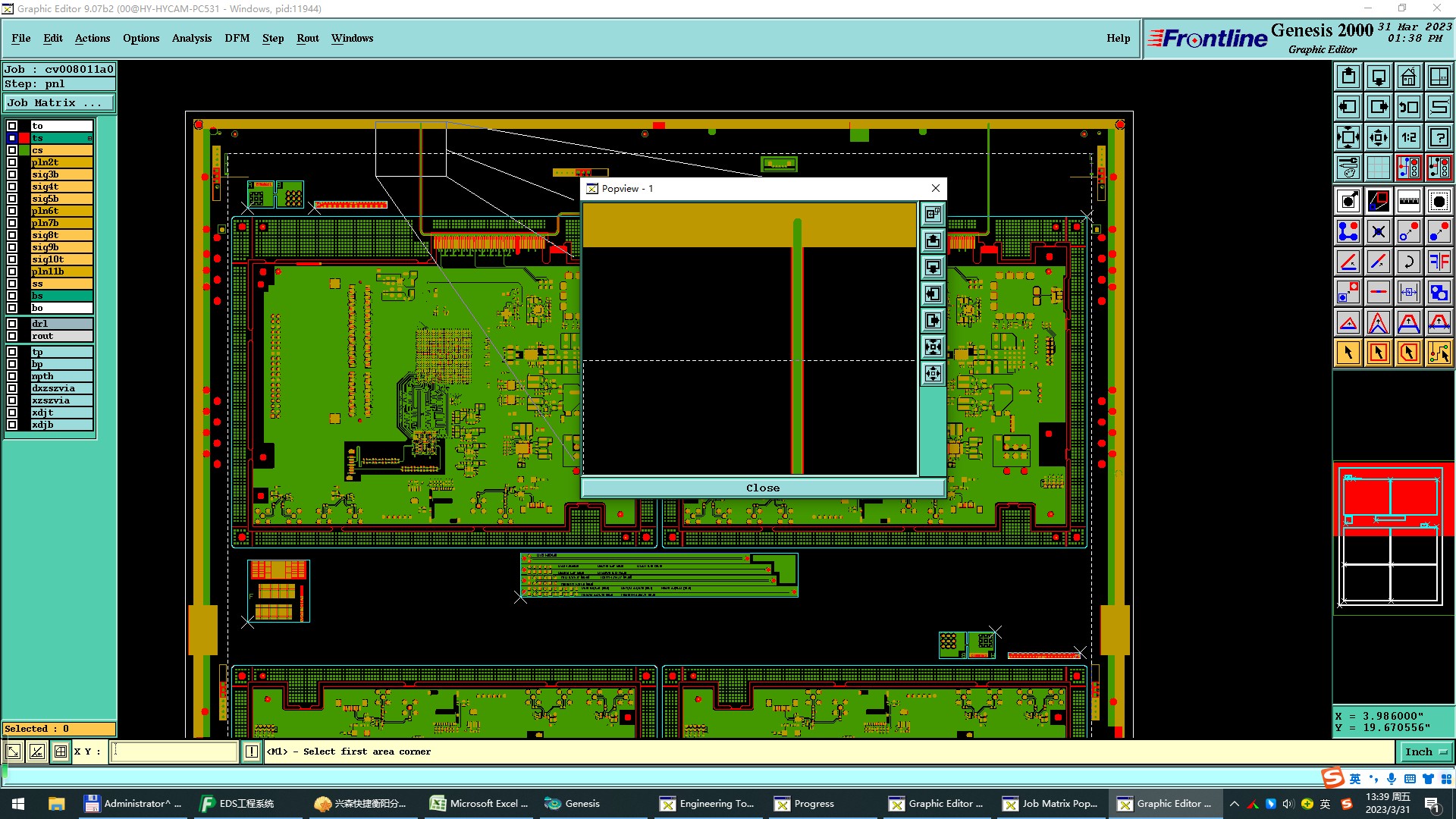Open the Analysis menu

click(191, 38)
